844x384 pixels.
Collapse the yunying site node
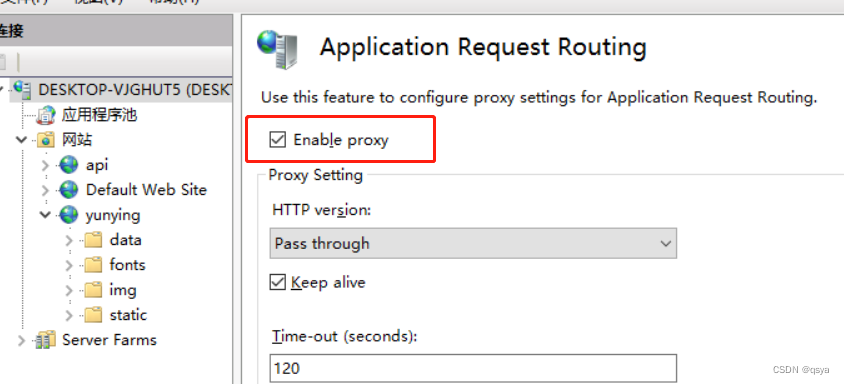(45, 215)
